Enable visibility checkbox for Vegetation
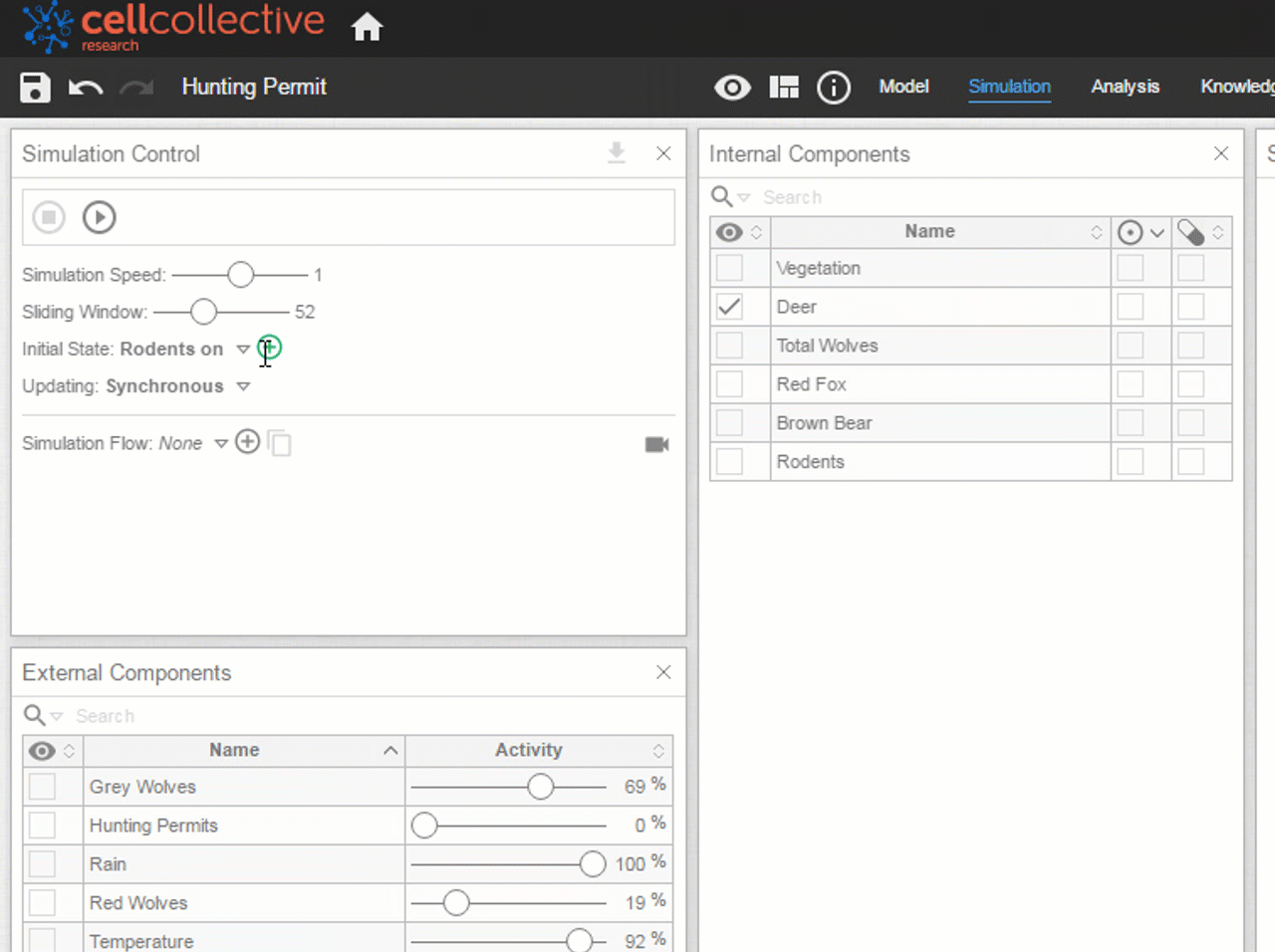Viewport: 1275px width, 952px height. pos(729,267)
